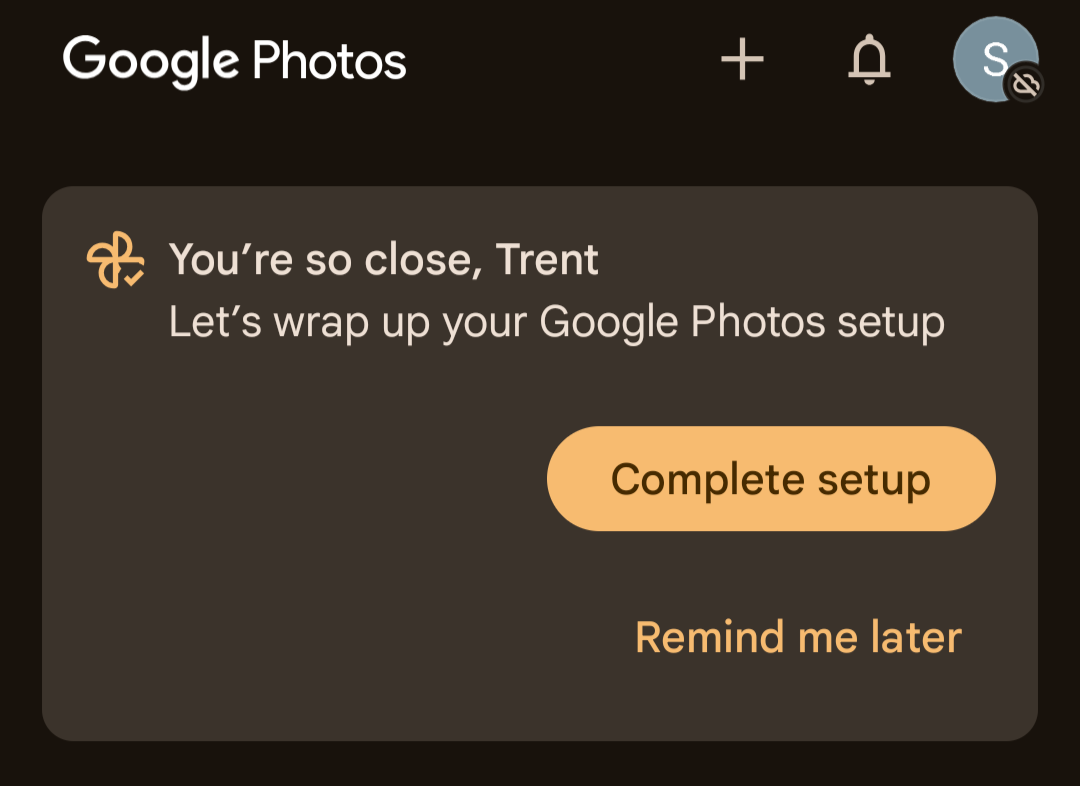Image resolution: width=1080 pixels, height=786 pixels.
Task: Tap the backup-off cloud badge on avatar
Action: (x=1025, y=85)
